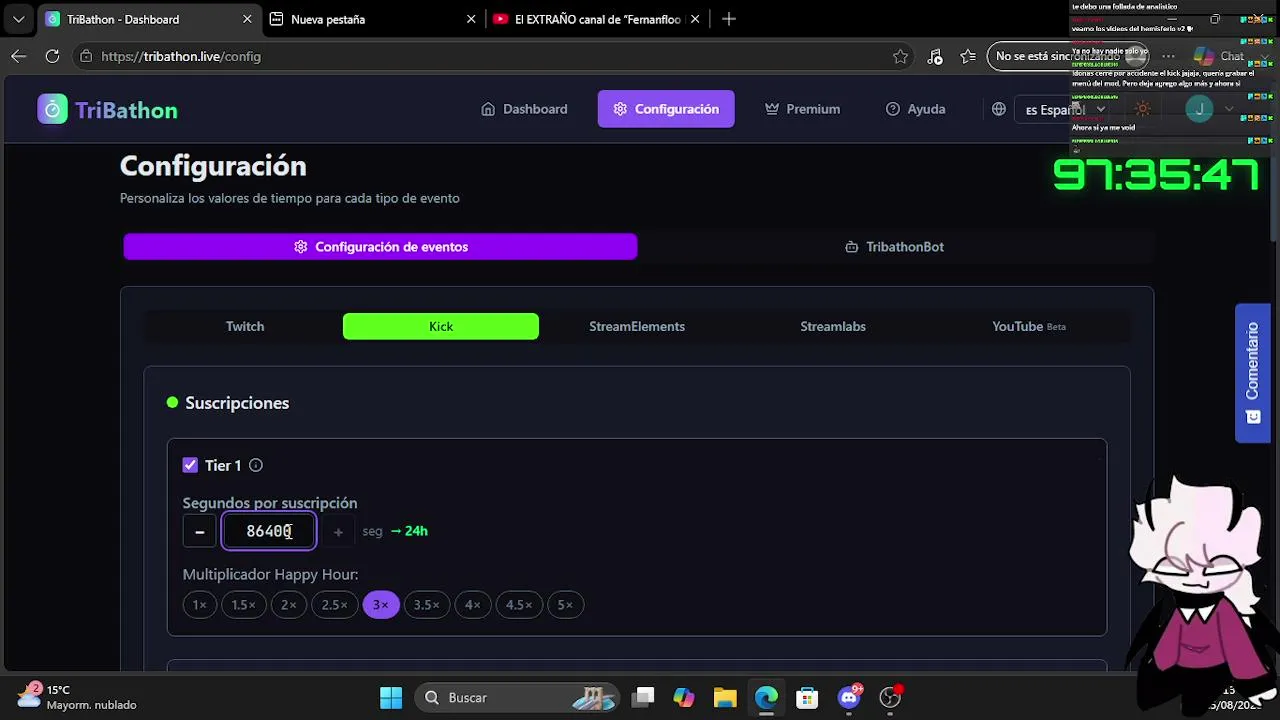The image size is (1280, 720).
Task: Click the TriBathon logo icon
Action: click(52, 109)
